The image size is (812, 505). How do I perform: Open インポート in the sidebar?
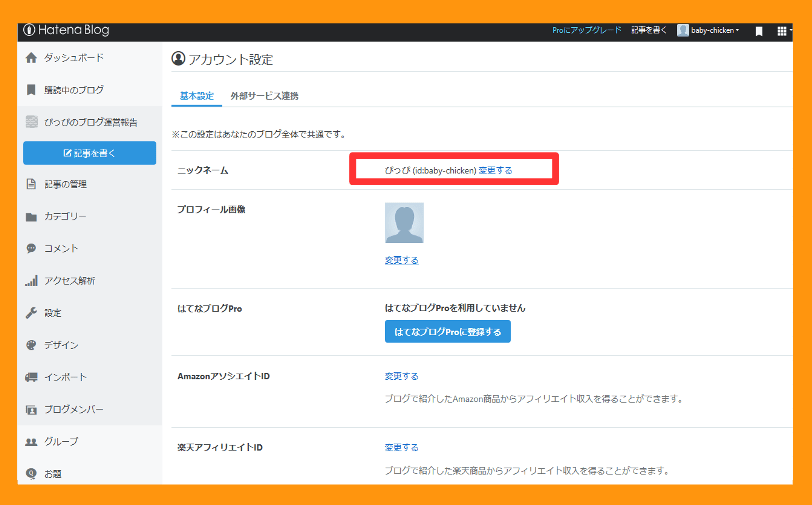tap(65, 377)
